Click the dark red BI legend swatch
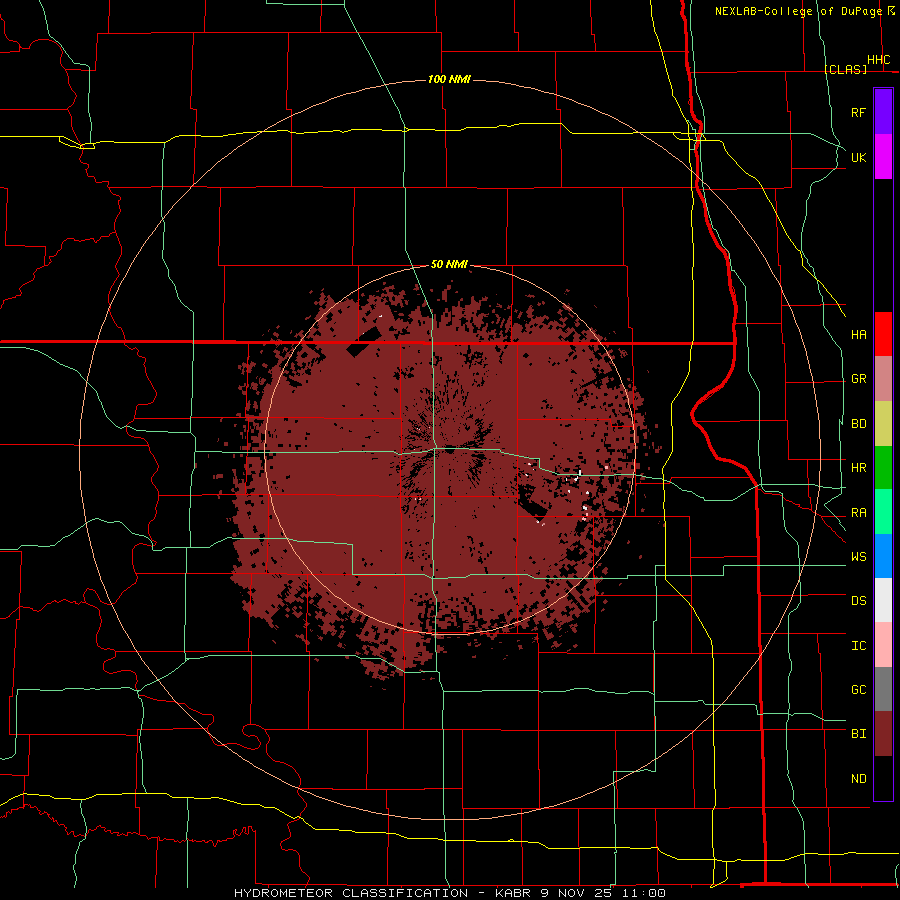 (883, 734)
